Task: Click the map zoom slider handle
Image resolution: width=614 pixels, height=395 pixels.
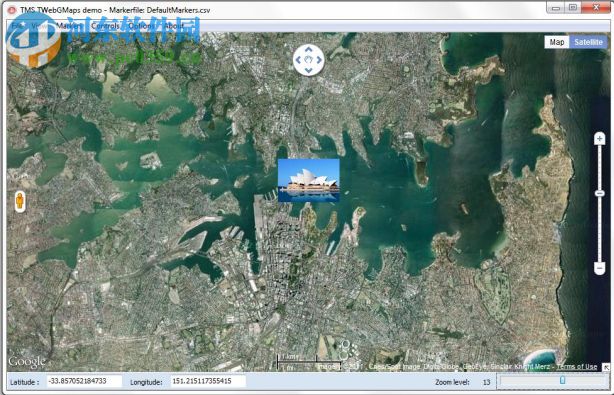Action: (x=600, y=193)
